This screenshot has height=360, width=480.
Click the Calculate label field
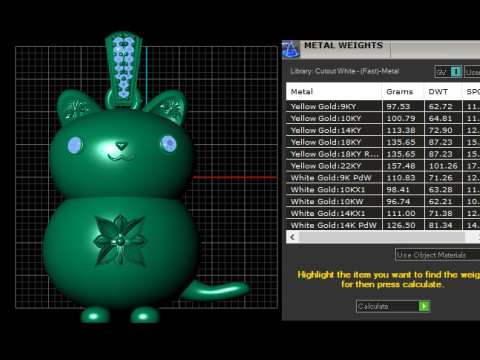point(388,306)
